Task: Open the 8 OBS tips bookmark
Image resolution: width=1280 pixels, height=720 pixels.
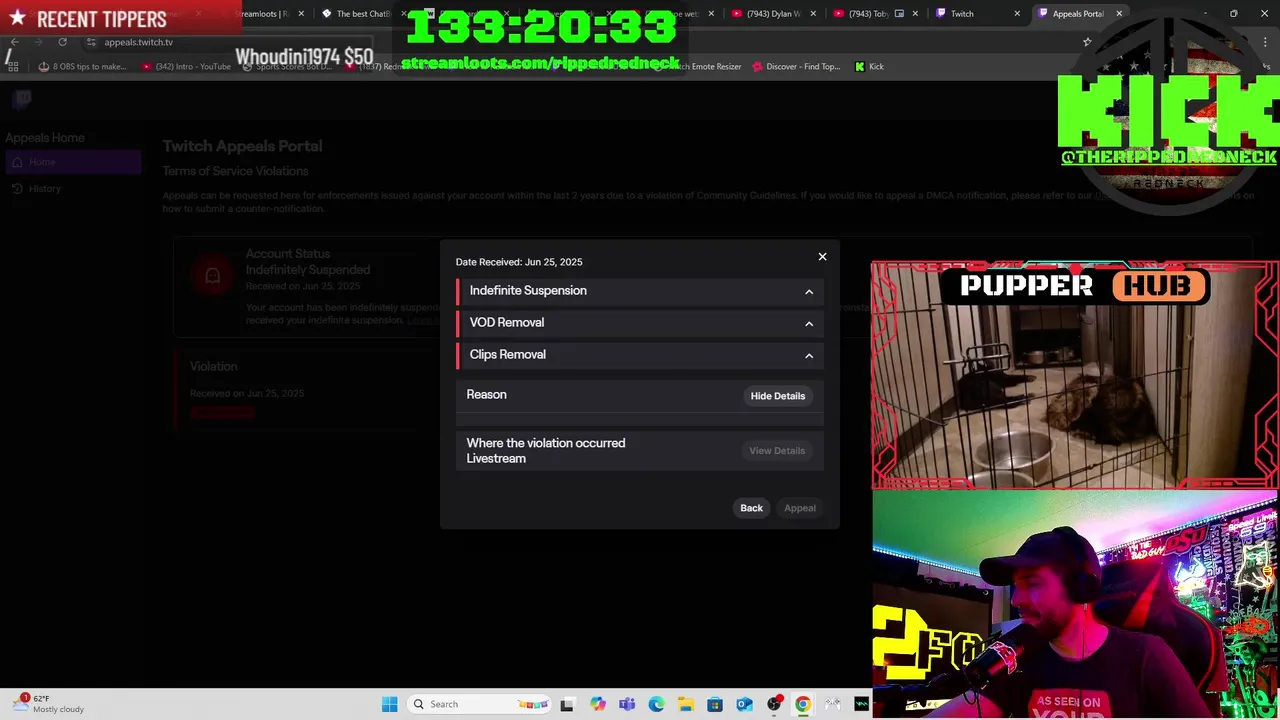Action: pos(83,67)
